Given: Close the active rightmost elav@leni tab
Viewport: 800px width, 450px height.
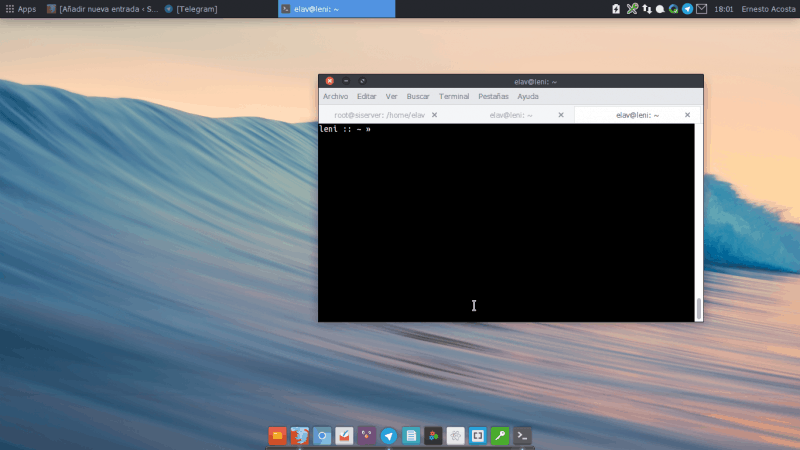Looking at the screenshot, I should click(687, 115).
